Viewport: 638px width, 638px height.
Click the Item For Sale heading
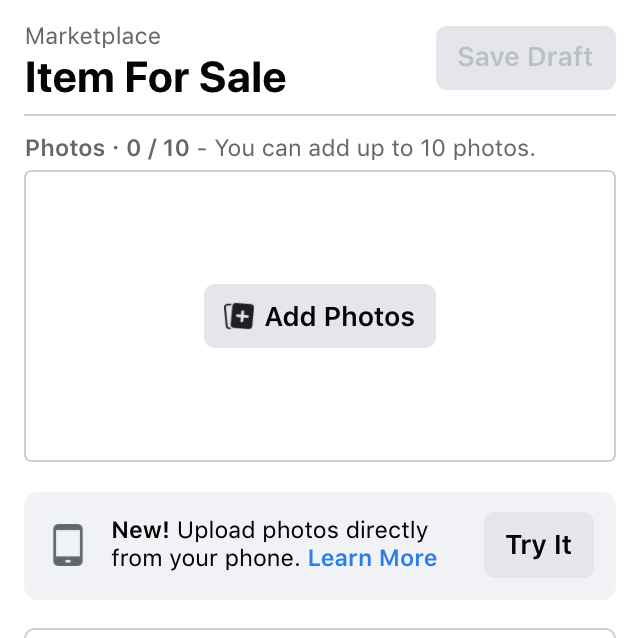[156, 78]
